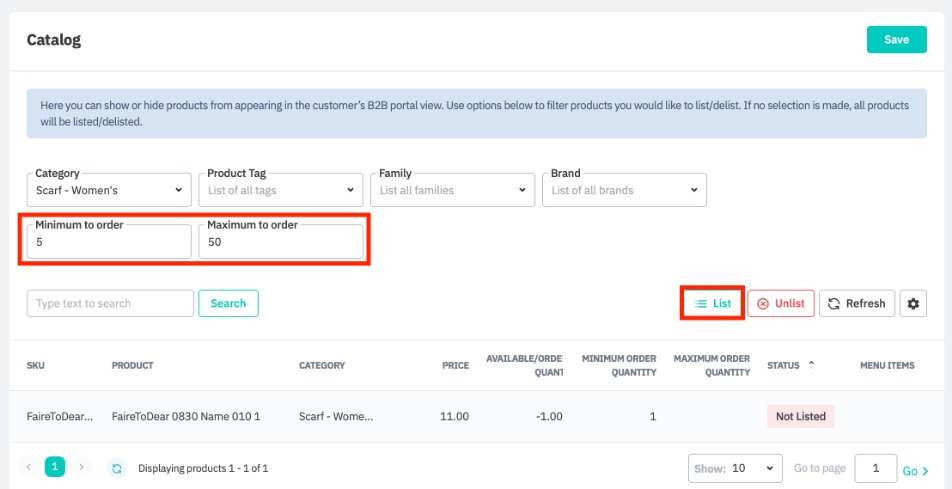
Task: Click the Search button
Action: pos(228,304)
